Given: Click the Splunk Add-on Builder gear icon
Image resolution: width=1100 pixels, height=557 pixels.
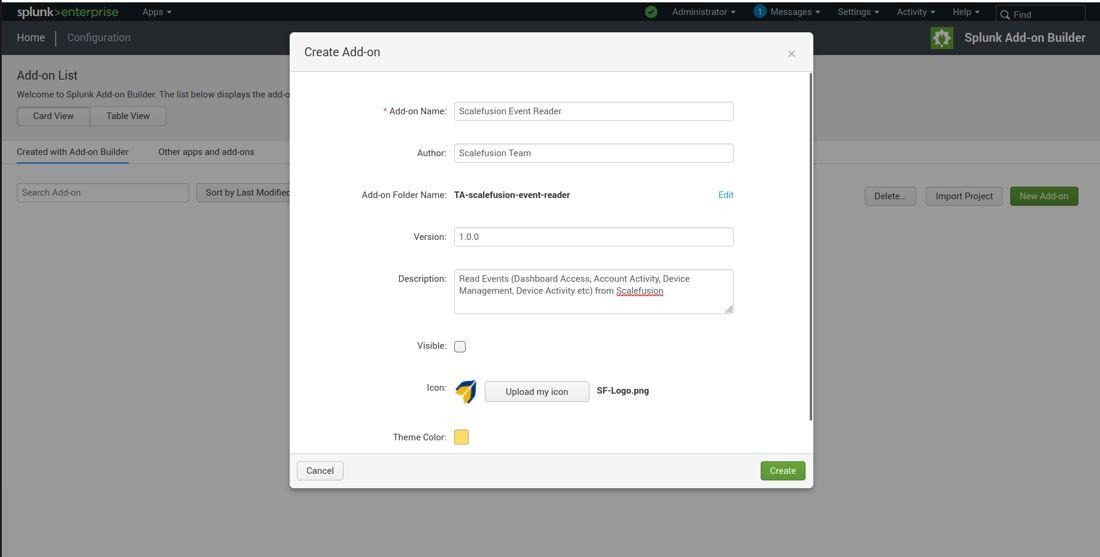Looking at the screenshot, I should click(941, 38).
